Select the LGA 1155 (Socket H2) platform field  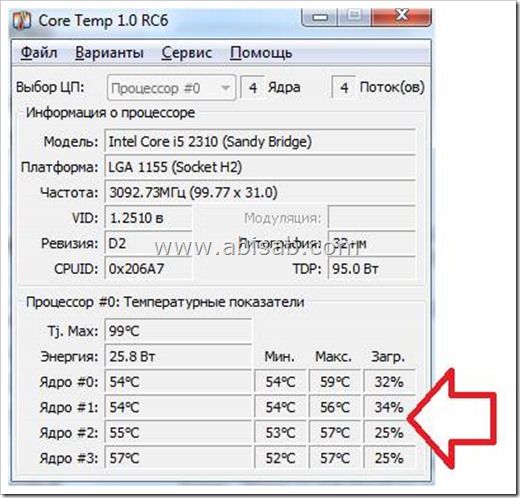[x=260, y=167]
